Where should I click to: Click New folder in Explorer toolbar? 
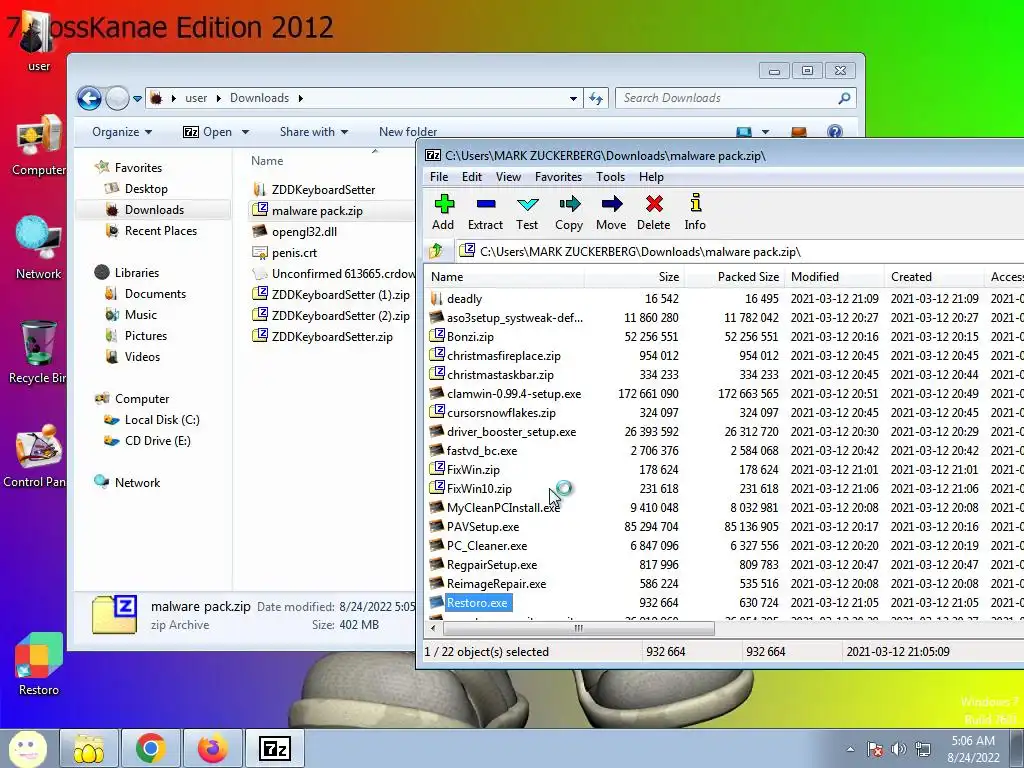click(408, 132)
